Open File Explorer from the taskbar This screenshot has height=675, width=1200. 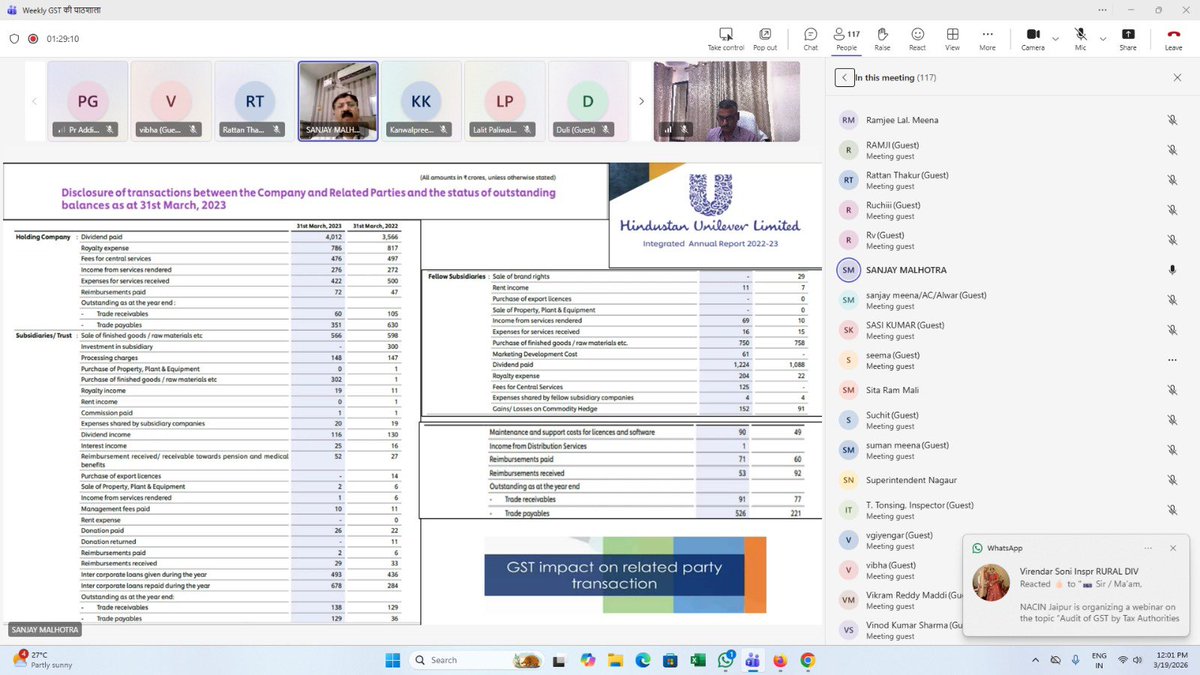(615, 660)
